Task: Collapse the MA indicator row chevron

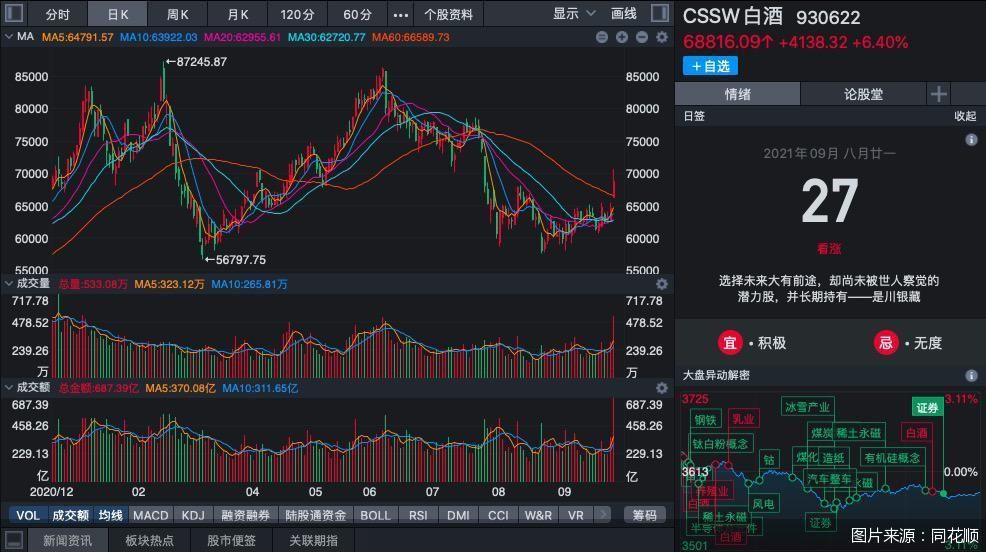Action: click(9, 37)
